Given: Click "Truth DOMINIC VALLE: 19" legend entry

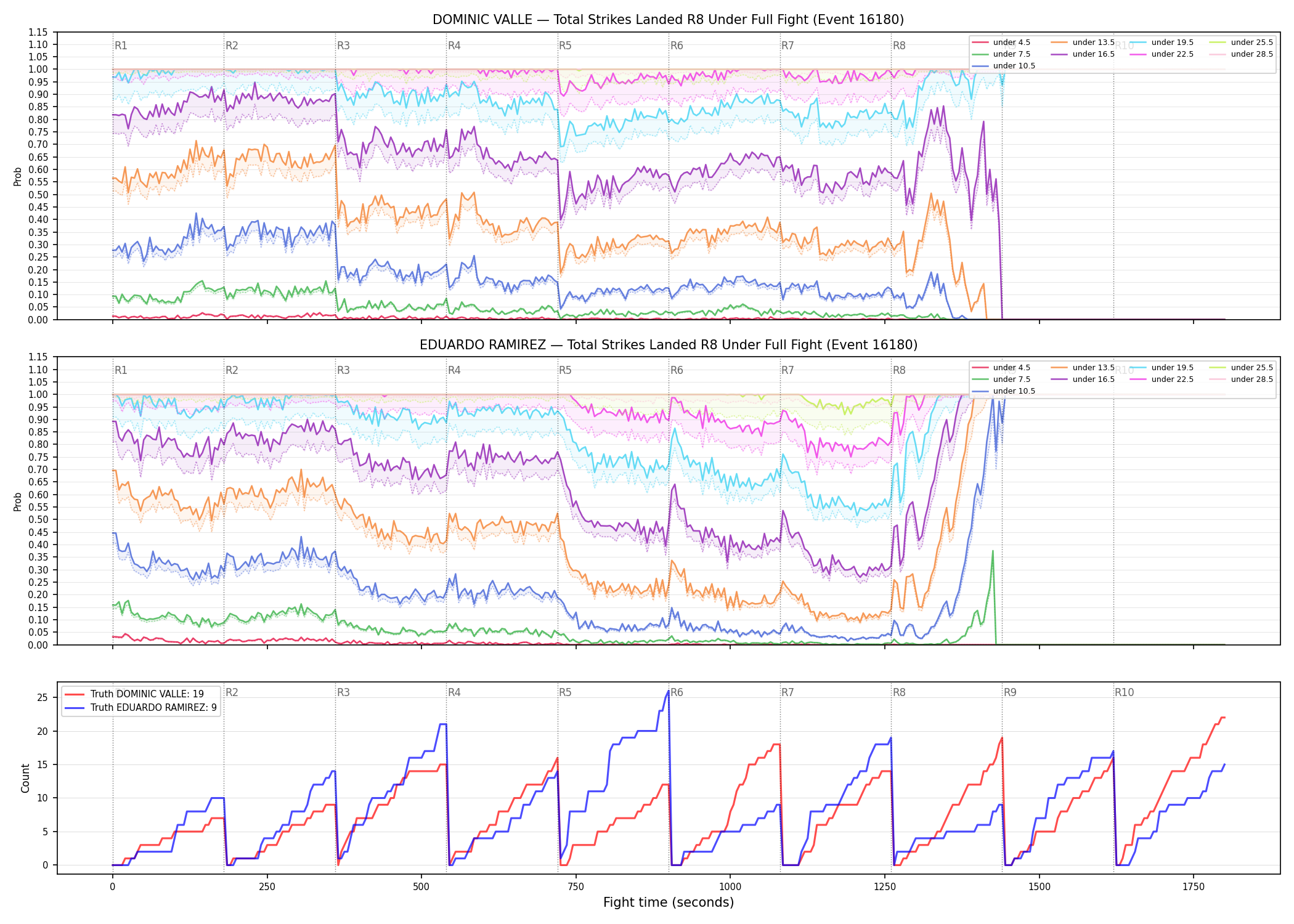Looking at the screenshot, I should (134, 694).
